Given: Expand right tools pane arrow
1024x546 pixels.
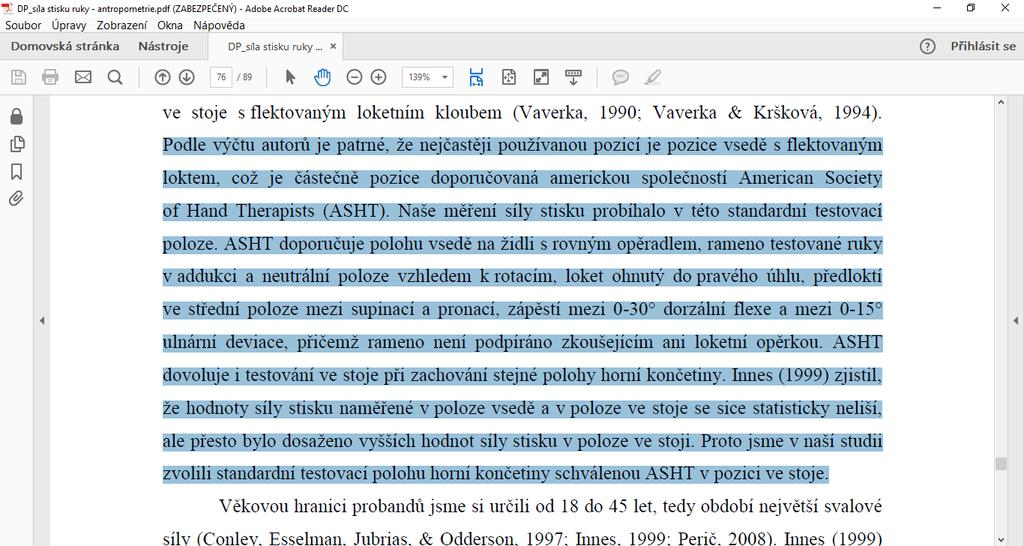Looking at the screenshot, I should click(1016, 321).
